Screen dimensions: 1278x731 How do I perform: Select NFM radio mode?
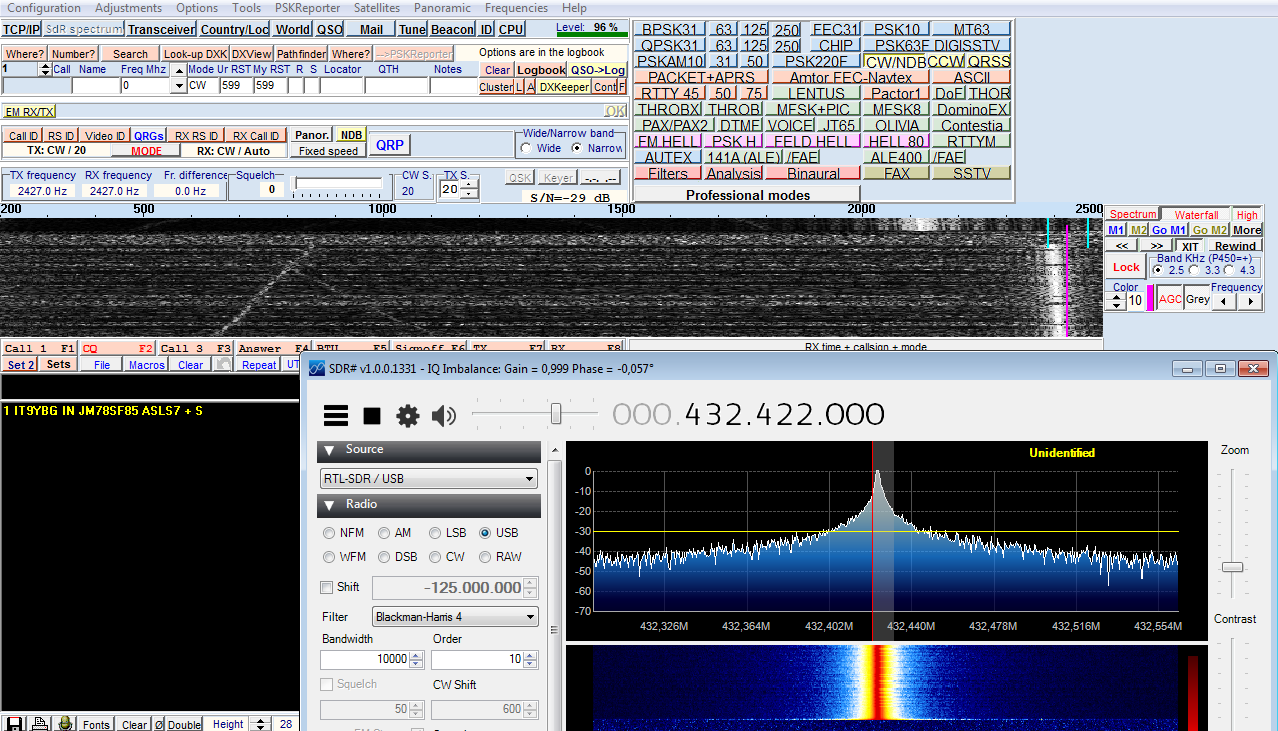click(x=344, y=533)
